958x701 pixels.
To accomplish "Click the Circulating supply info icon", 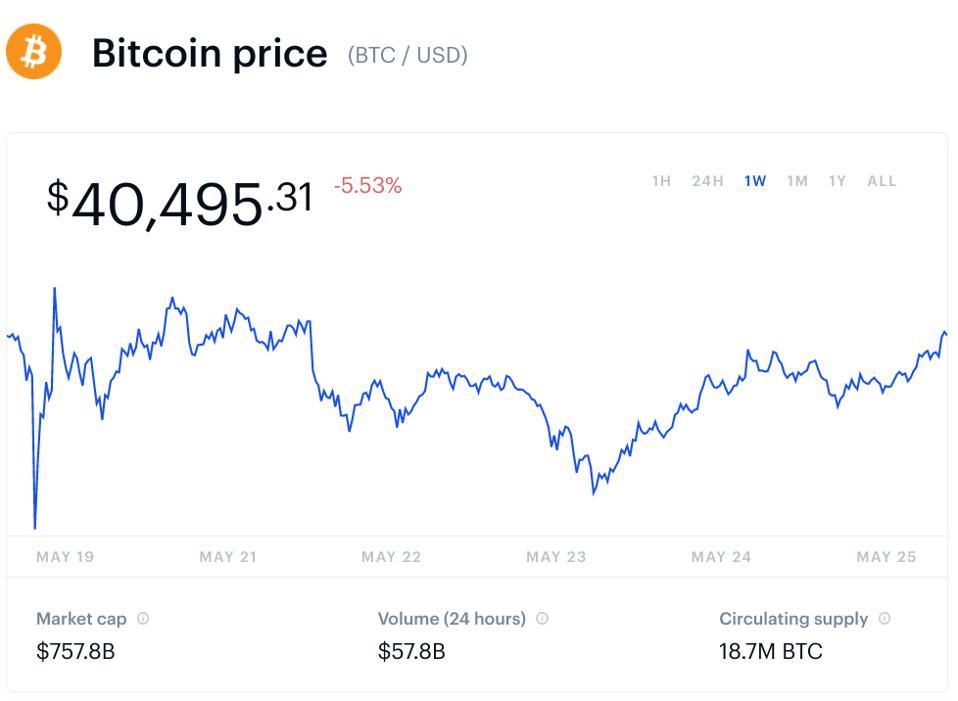I will pyautogui.click(x=884, y=619).
